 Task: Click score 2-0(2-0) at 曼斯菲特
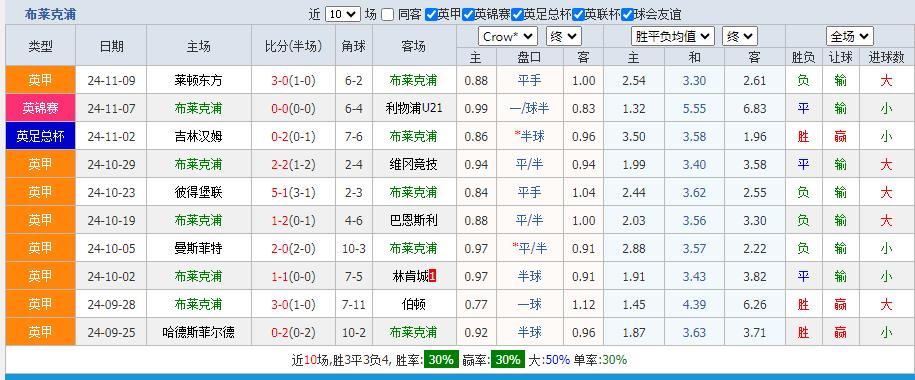pos(293,248)
